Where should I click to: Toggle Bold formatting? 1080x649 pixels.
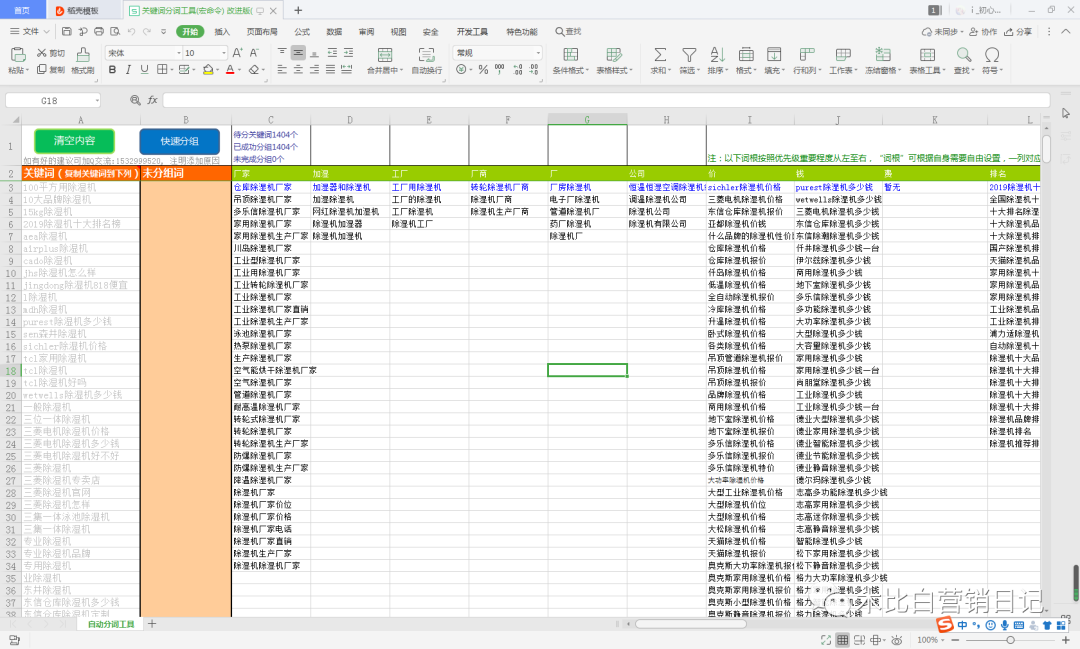112,70
